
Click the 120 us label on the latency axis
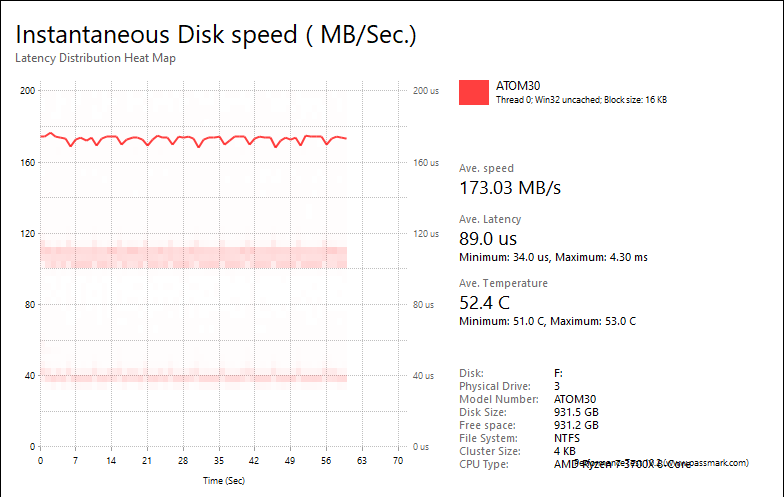coord(426,234)
